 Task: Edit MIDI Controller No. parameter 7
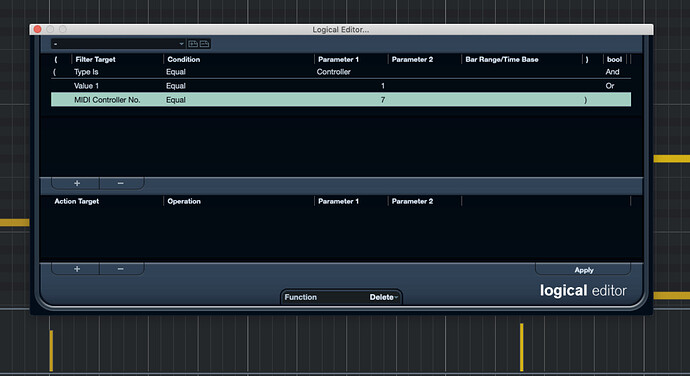[383, 100]
